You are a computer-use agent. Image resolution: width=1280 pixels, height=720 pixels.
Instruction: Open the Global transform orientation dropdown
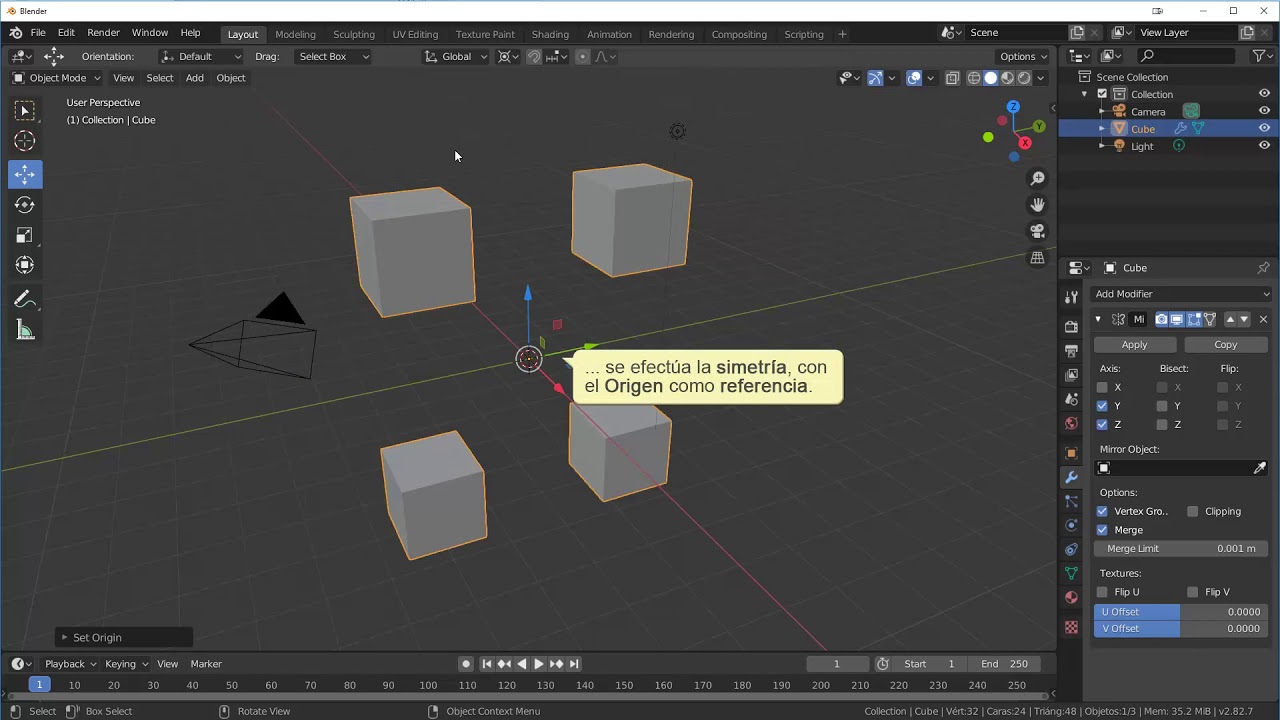(456, 56)
